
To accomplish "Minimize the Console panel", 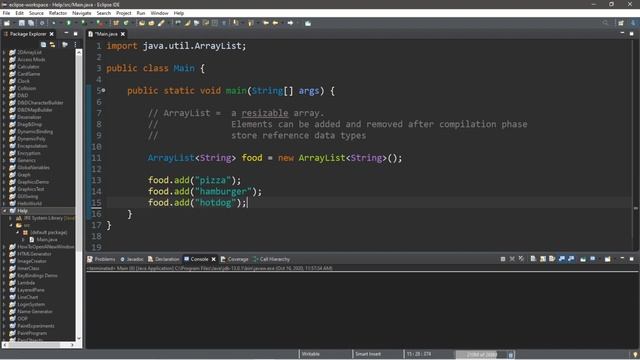I will [x=622, y=259].
